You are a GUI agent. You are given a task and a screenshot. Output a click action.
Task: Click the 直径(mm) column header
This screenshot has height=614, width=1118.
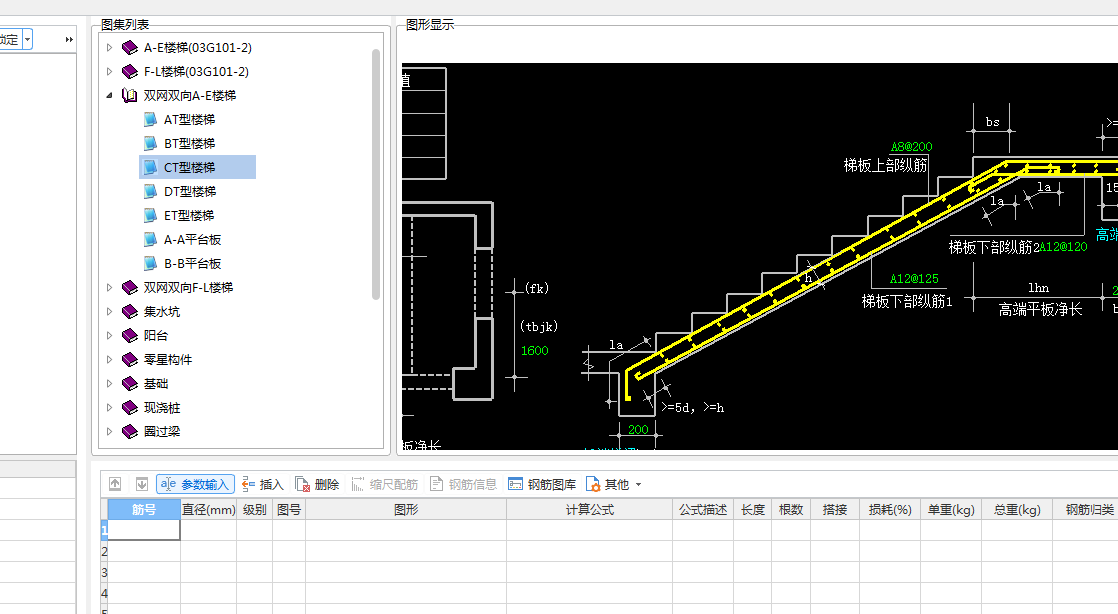[208, 509]
